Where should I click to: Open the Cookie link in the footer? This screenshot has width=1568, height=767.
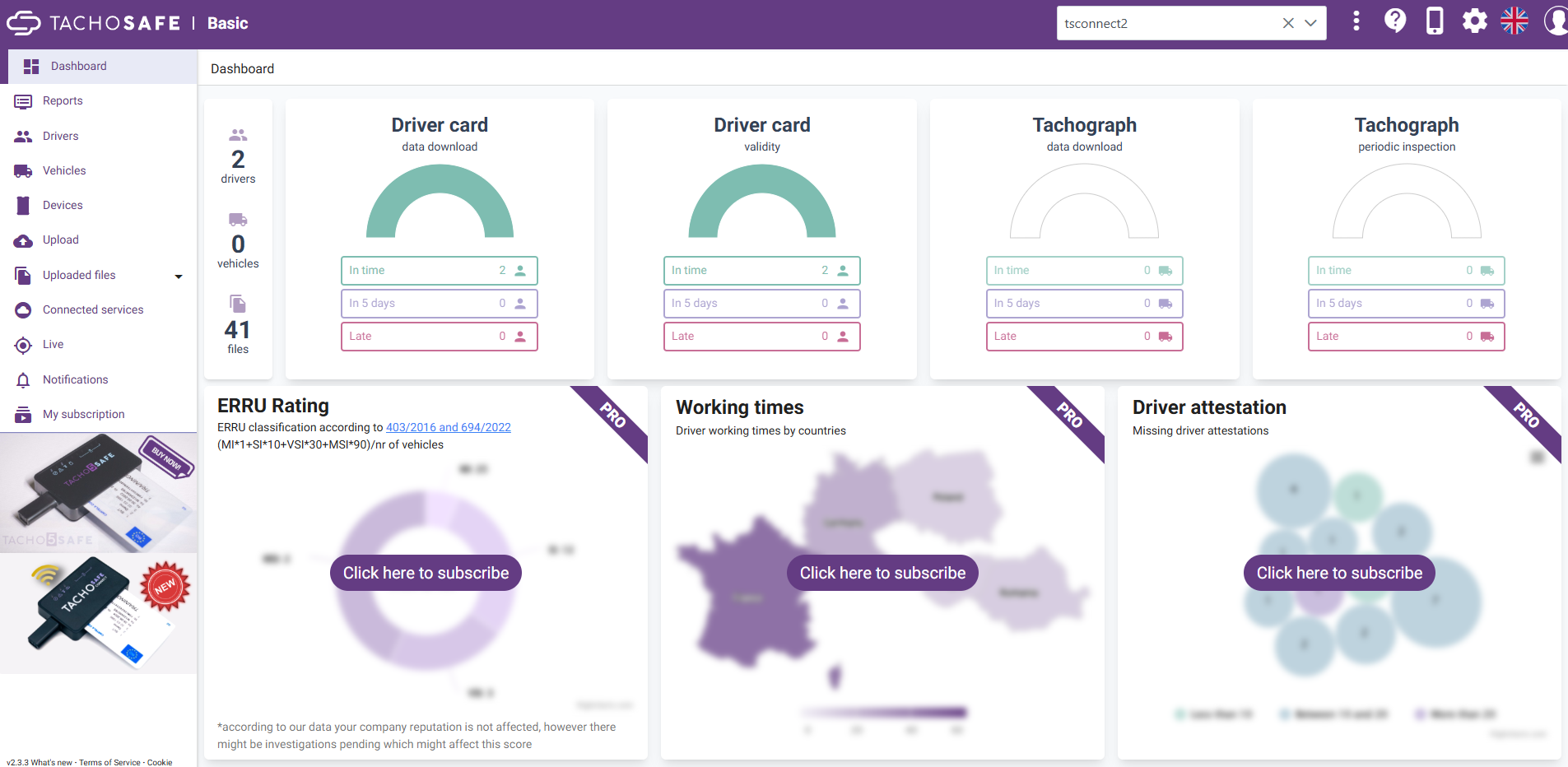click(160, 763)
